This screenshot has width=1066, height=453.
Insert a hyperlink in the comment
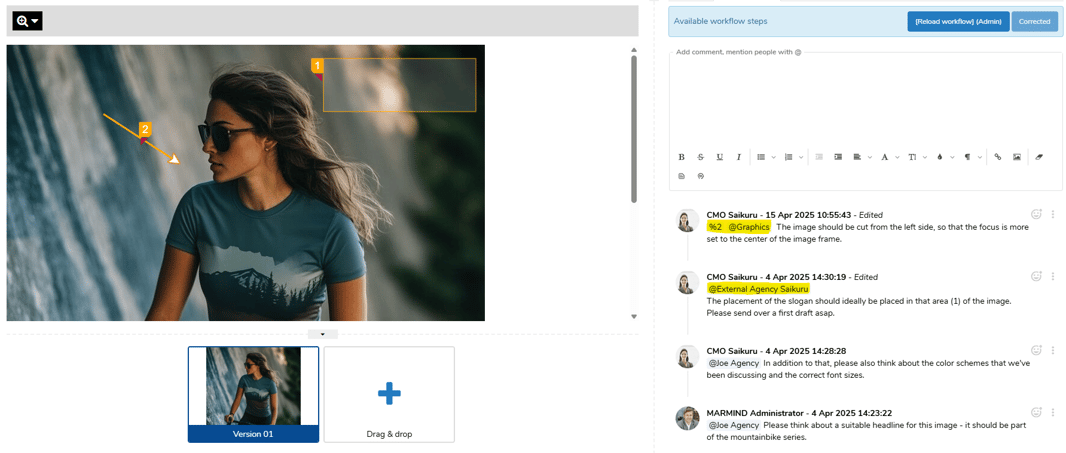997,157
